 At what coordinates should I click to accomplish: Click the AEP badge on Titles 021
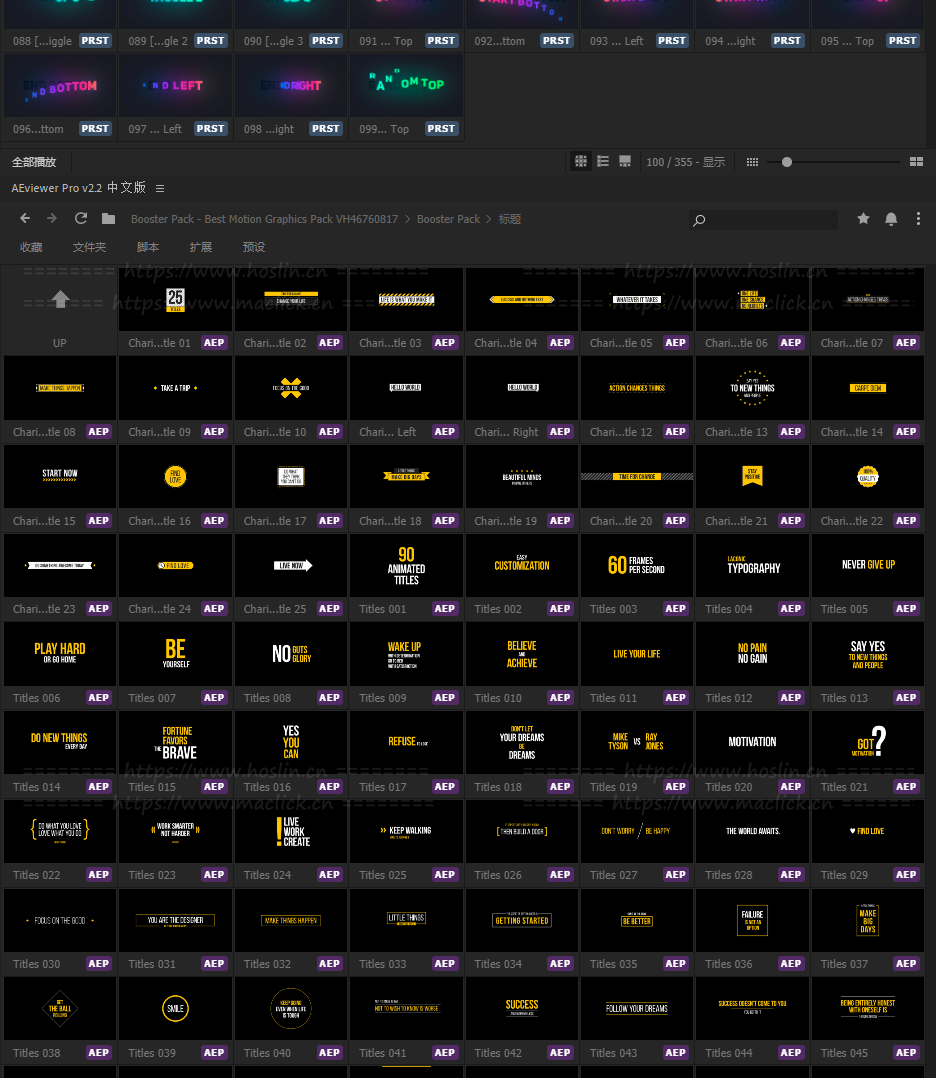[906, 786]
